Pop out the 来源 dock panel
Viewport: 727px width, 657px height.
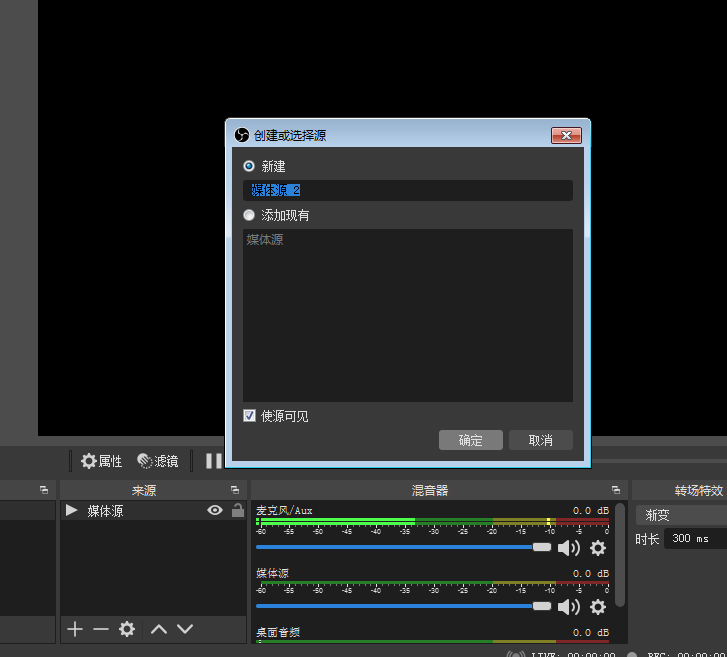[235, 490]
